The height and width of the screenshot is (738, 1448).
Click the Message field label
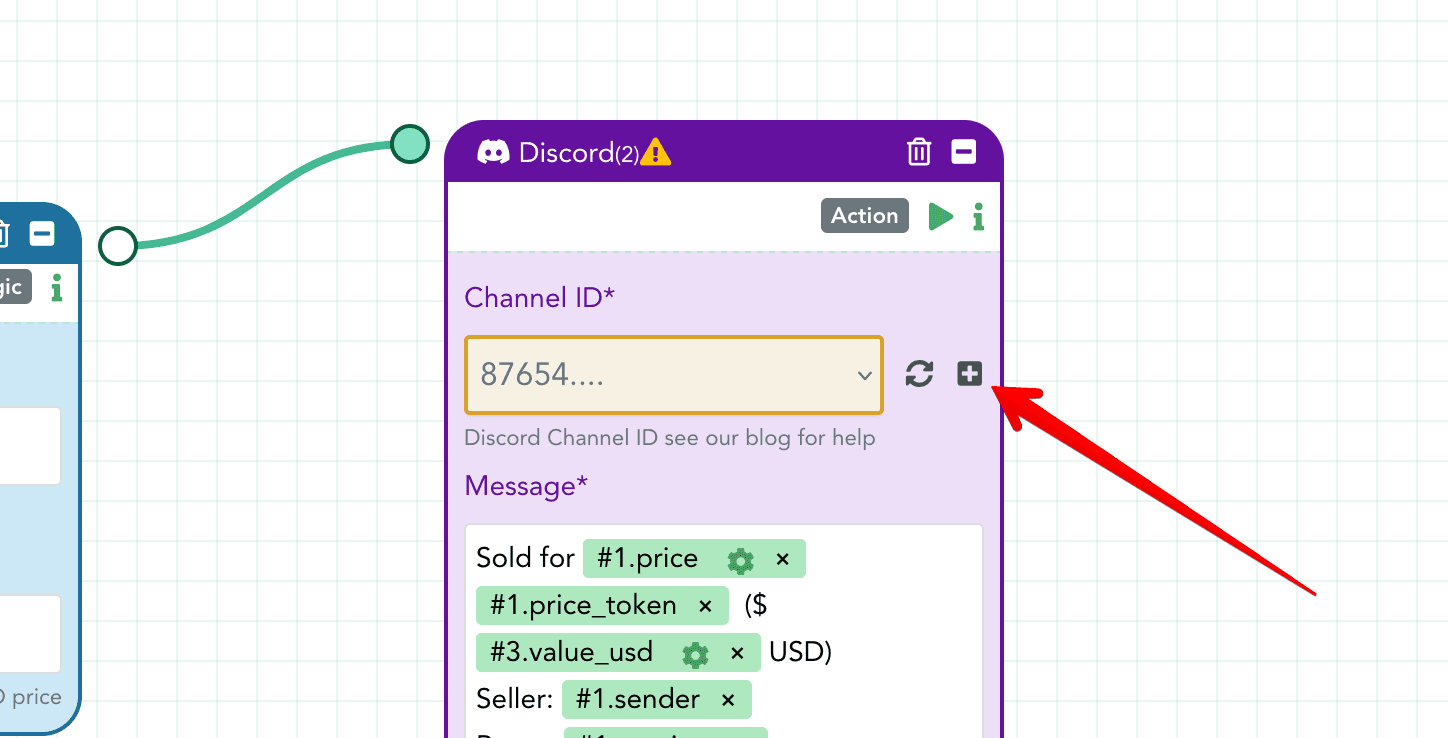[526, 486]
